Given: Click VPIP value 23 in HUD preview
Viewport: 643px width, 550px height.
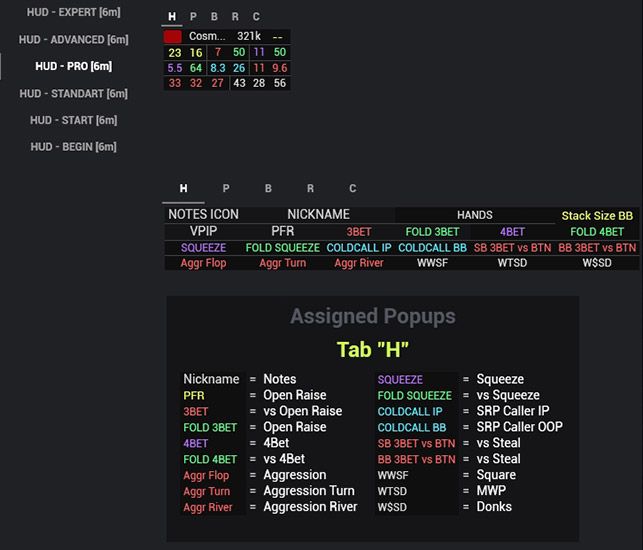Looking at the screenshot, I should click(175, 52).
